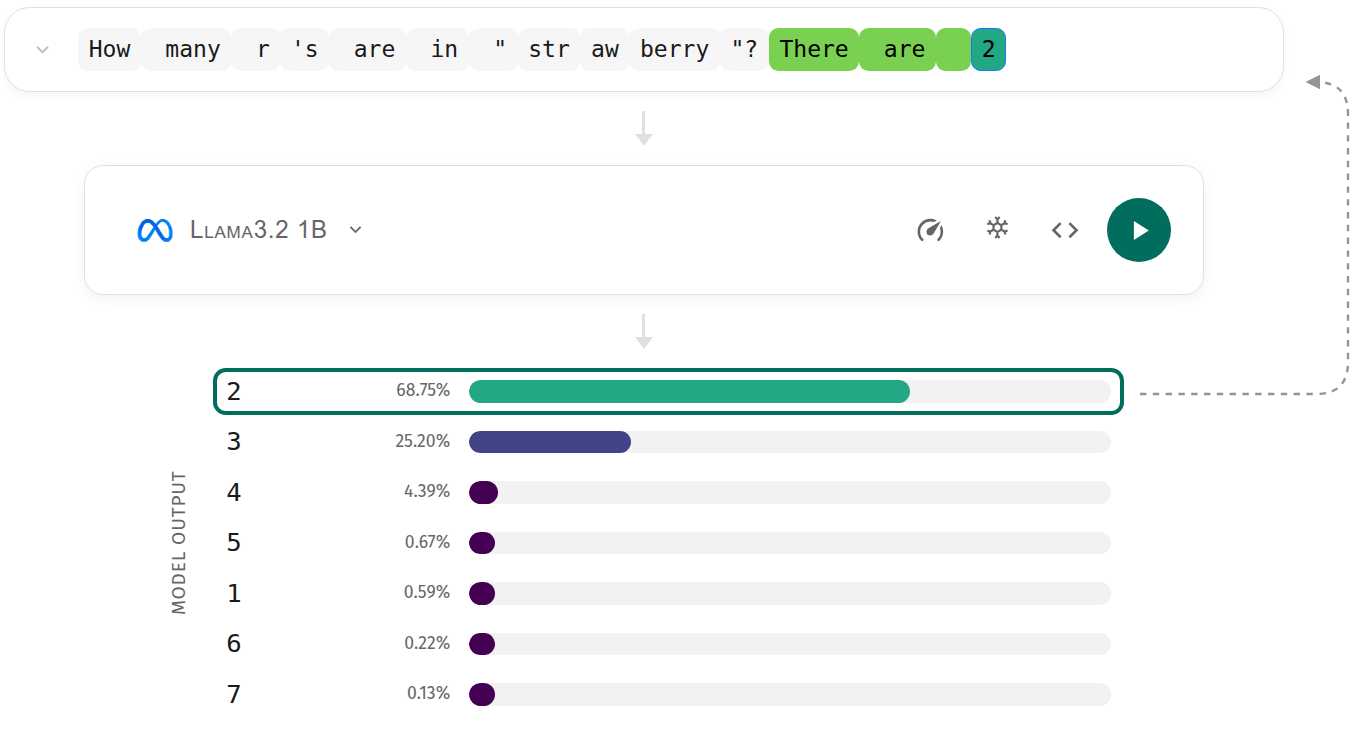The width and height of the screenshot is (1355, 754).
Task: Select output token 7 at 0.13%
Action: (x=667, y=694)
